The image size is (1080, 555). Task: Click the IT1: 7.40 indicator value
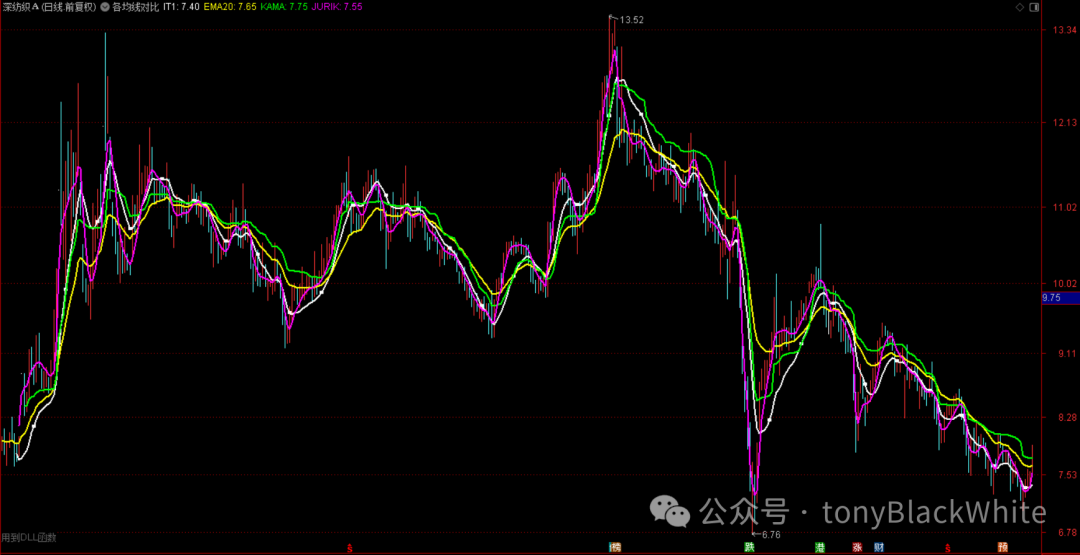point(181,8)
